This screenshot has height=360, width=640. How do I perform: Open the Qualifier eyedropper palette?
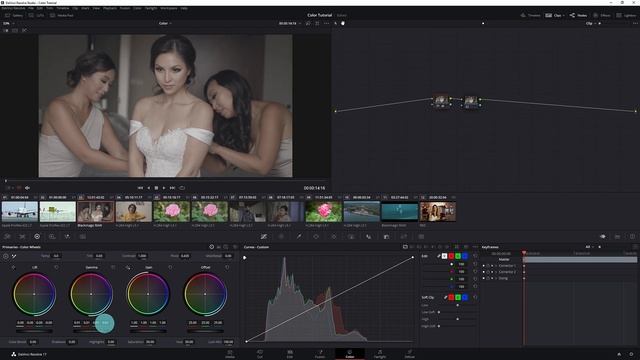pyautogui.click(x=299, y=236)
